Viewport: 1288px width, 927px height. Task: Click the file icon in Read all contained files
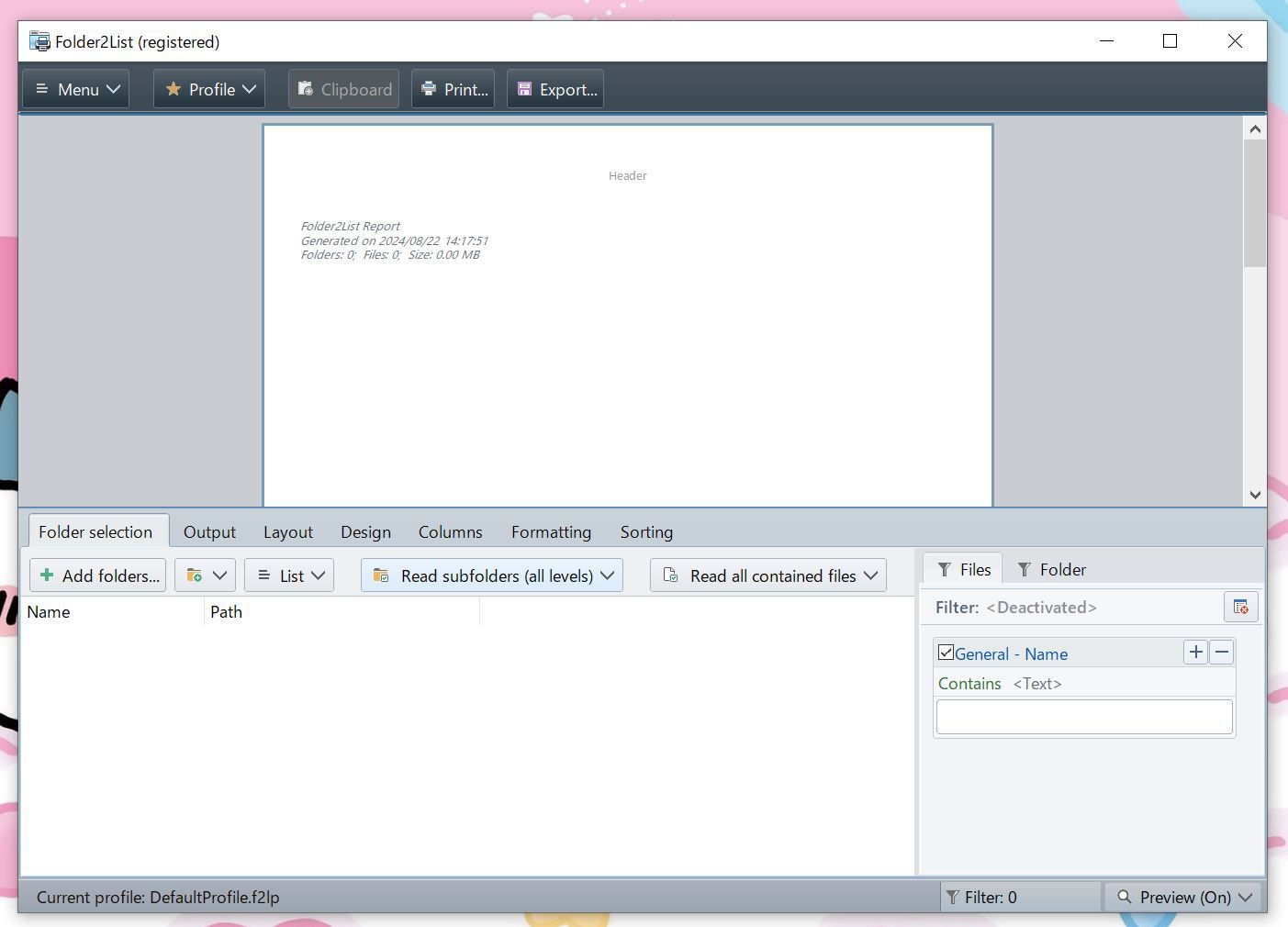(670, 575)
